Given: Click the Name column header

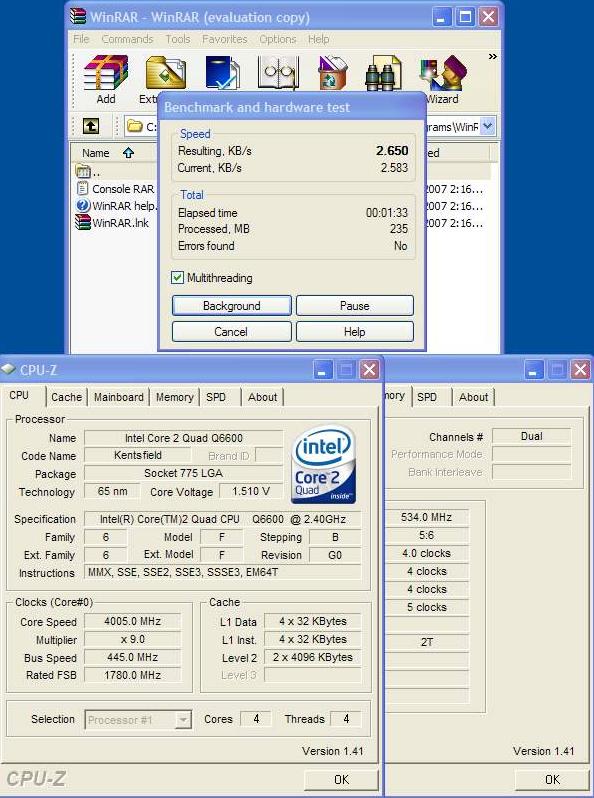Looking at the screenshot, I should pyautogui.click(x=96, y=153).
